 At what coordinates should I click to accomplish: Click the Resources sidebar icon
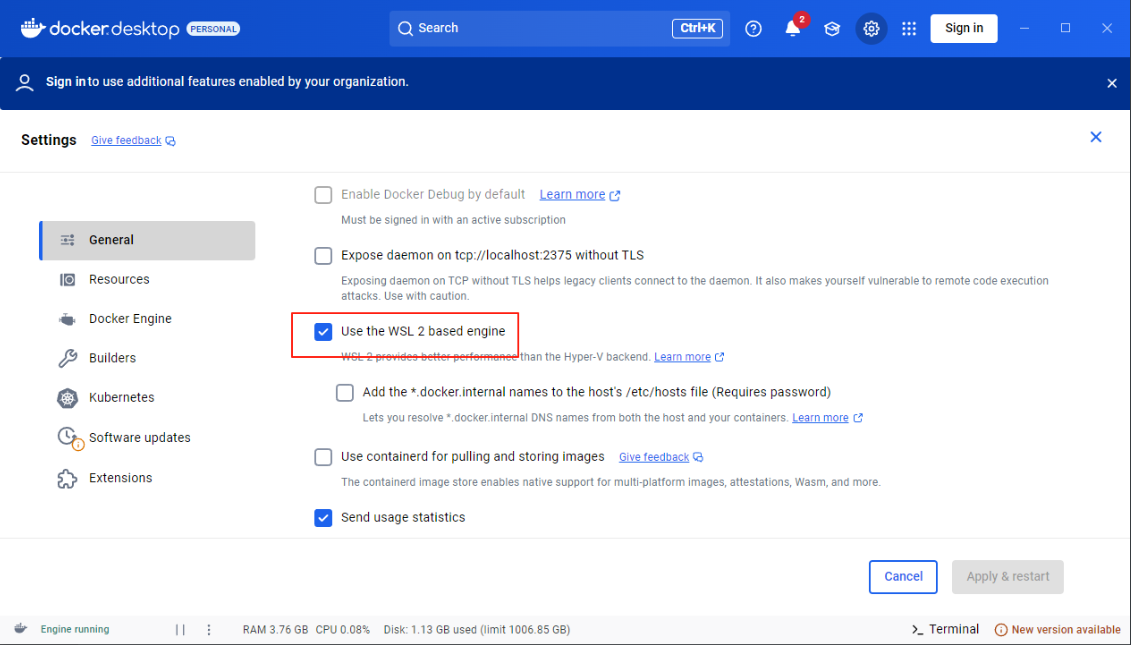coord(67,279)
